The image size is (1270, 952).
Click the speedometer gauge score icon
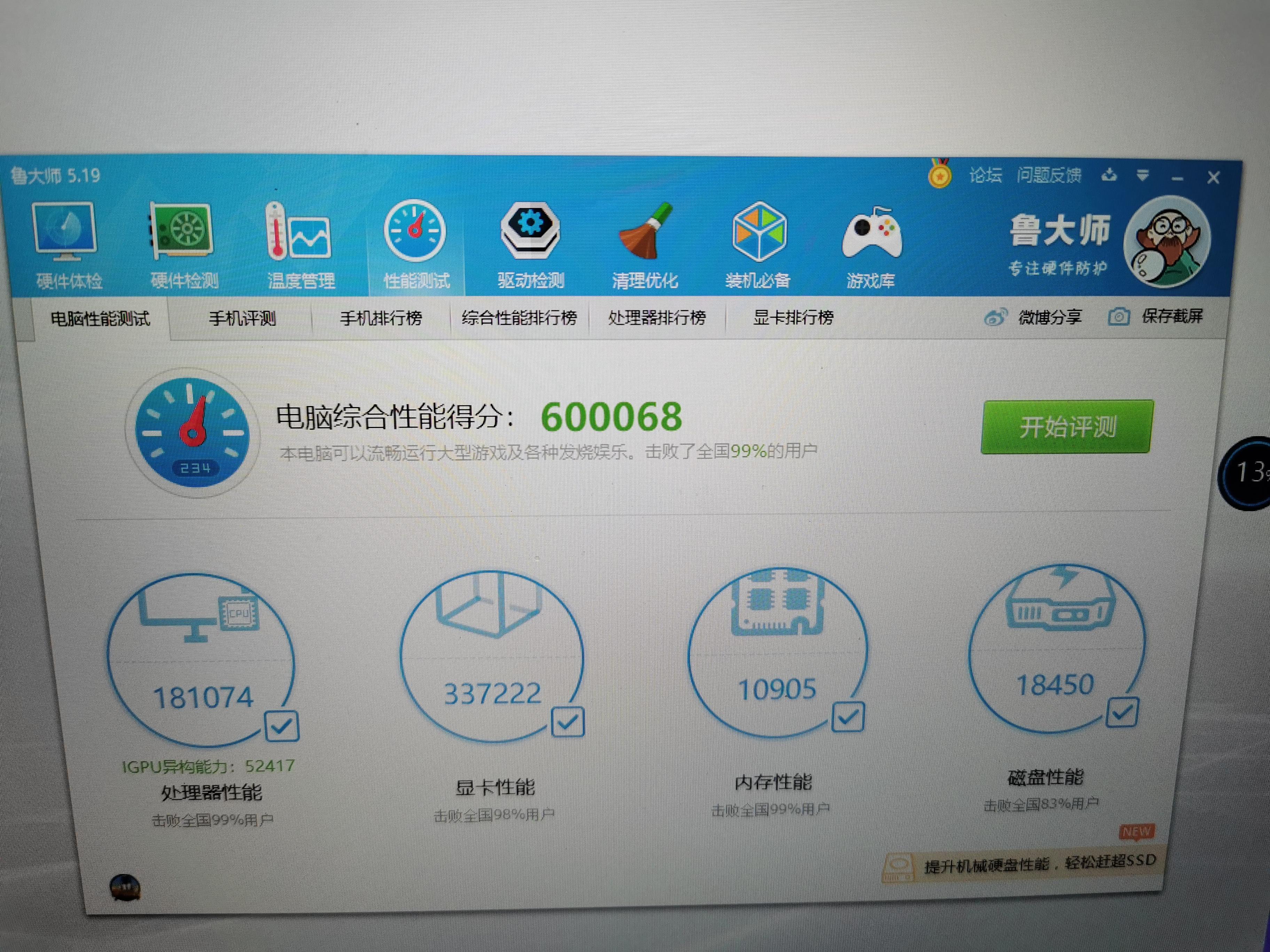click(x=193, y=433)
